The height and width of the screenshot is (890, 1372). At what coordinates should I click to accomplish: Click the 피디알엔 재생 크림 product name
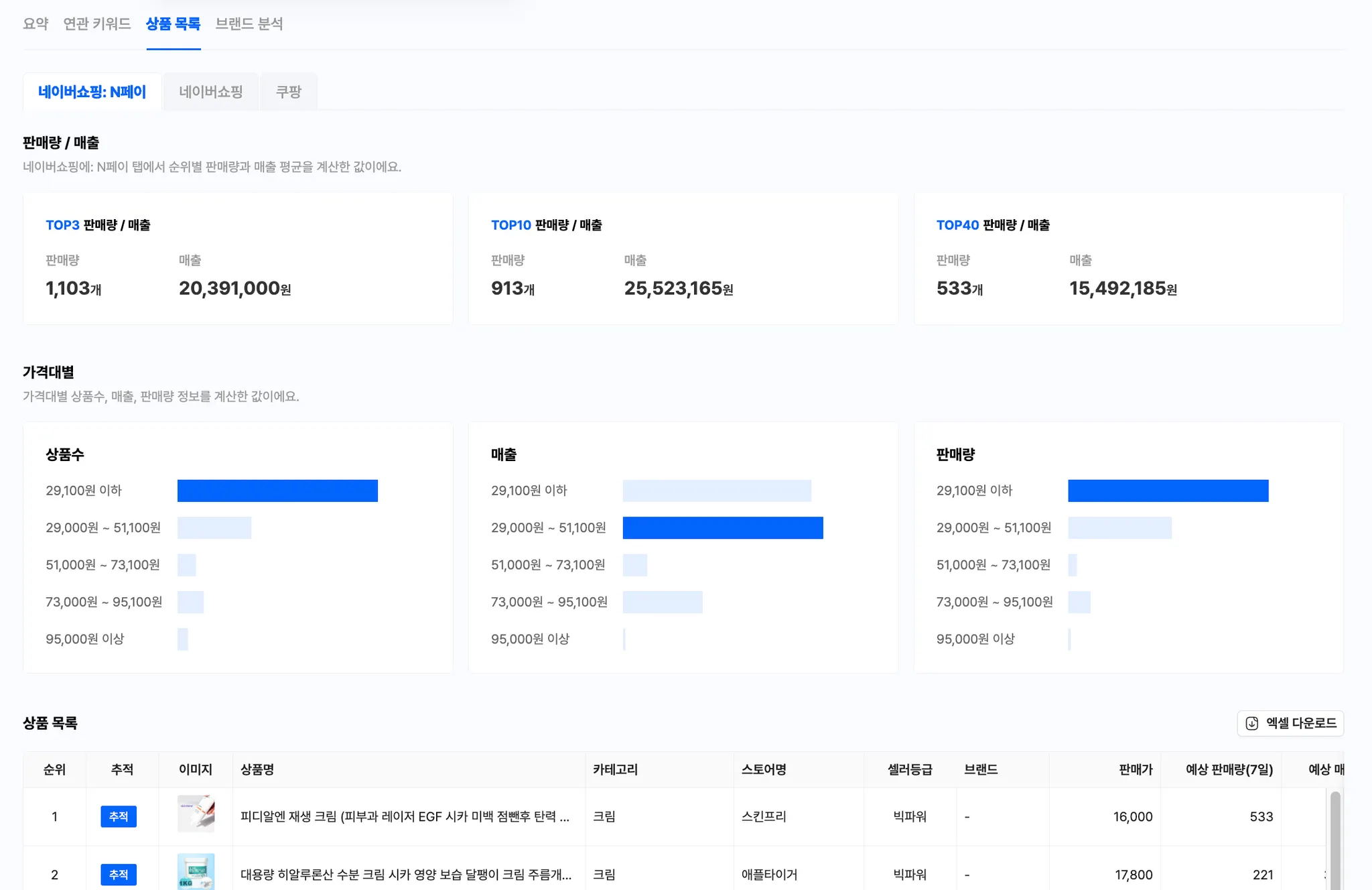(405, 816)
